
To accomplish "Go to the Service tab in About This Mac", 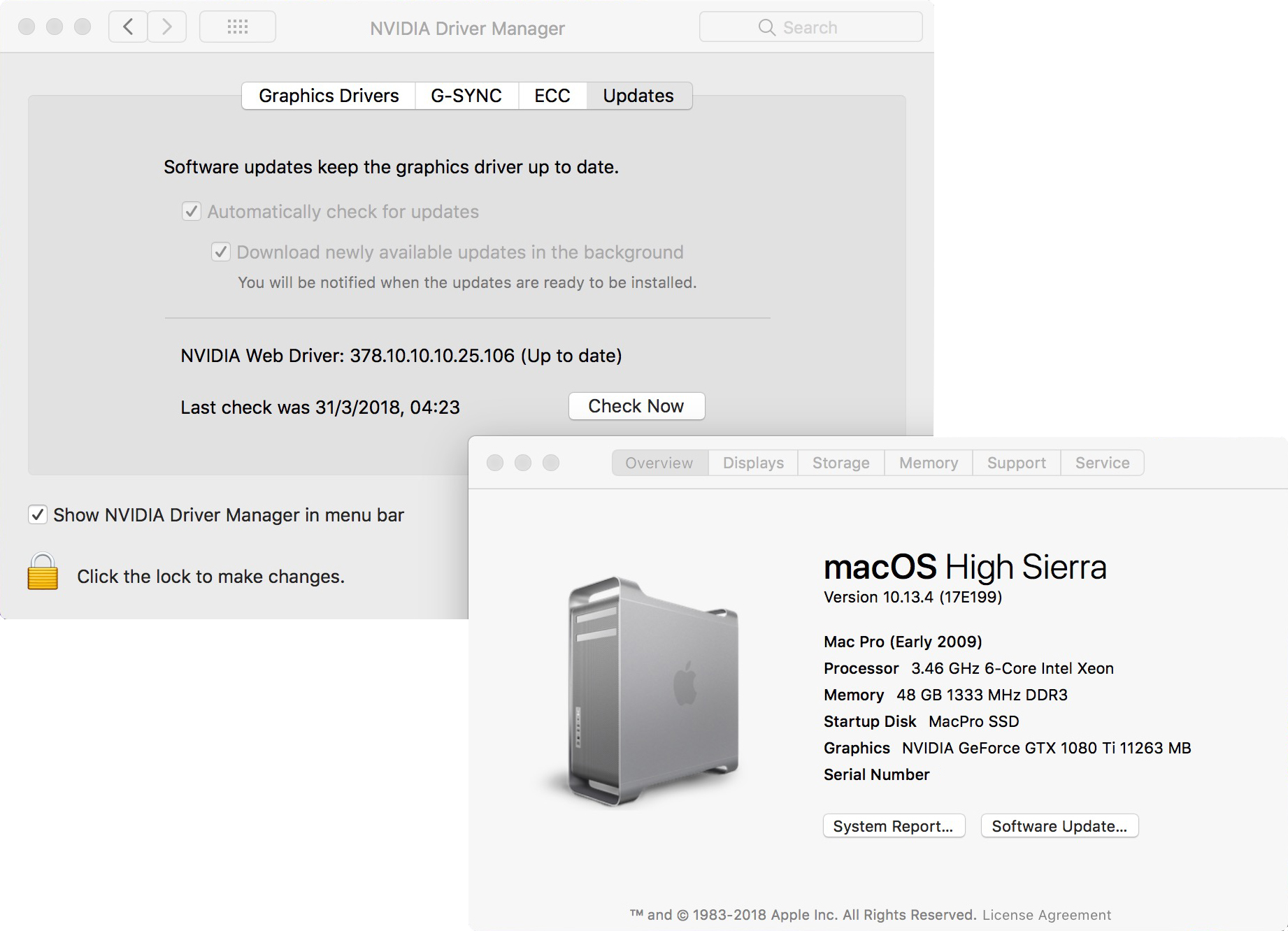I will 1103,463.
